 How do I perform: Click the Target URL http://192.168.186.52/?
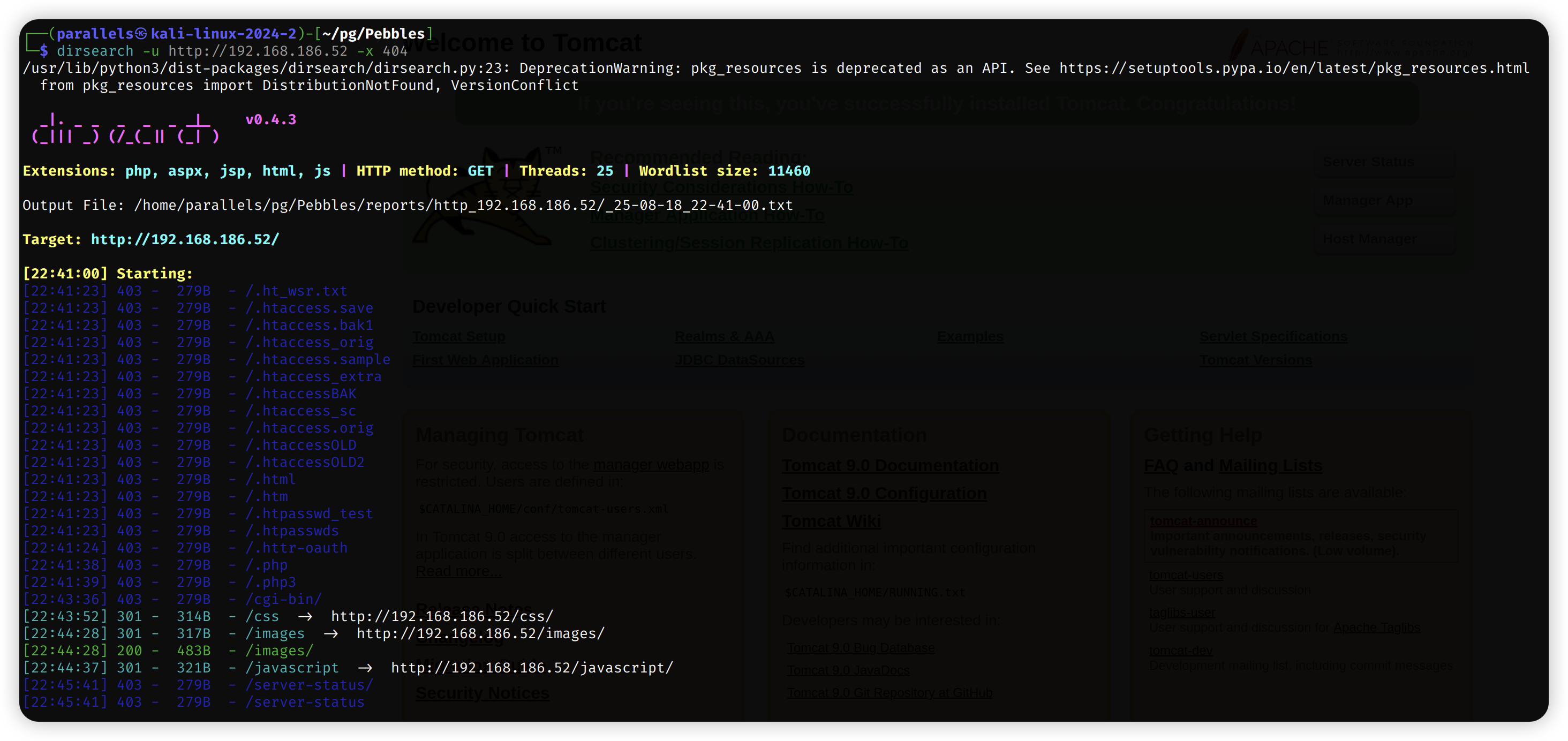(185, 240)
